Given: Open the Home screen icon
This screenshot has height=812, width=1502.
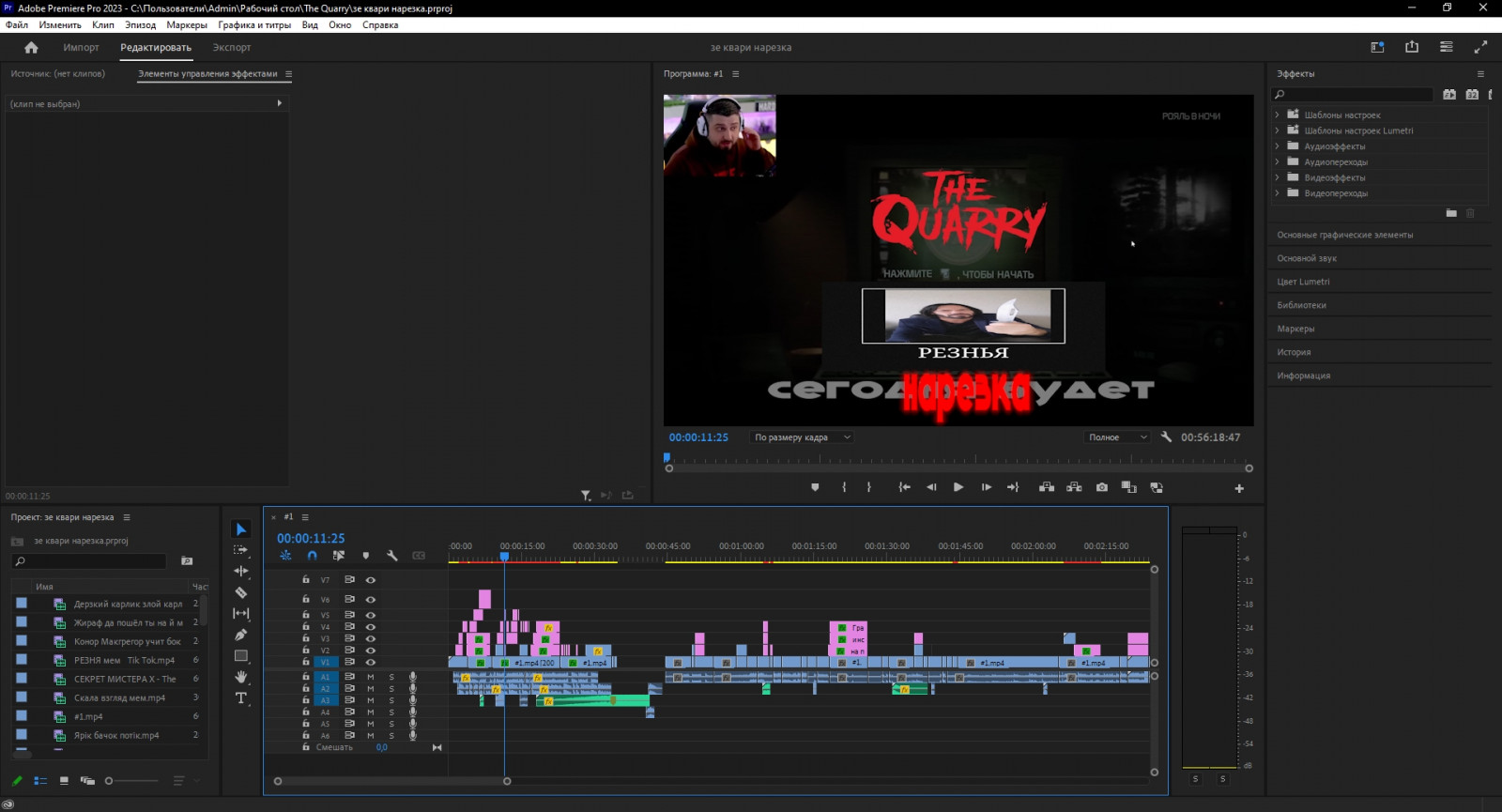Looking at the screenshot, I should click(x=31, y=47).
